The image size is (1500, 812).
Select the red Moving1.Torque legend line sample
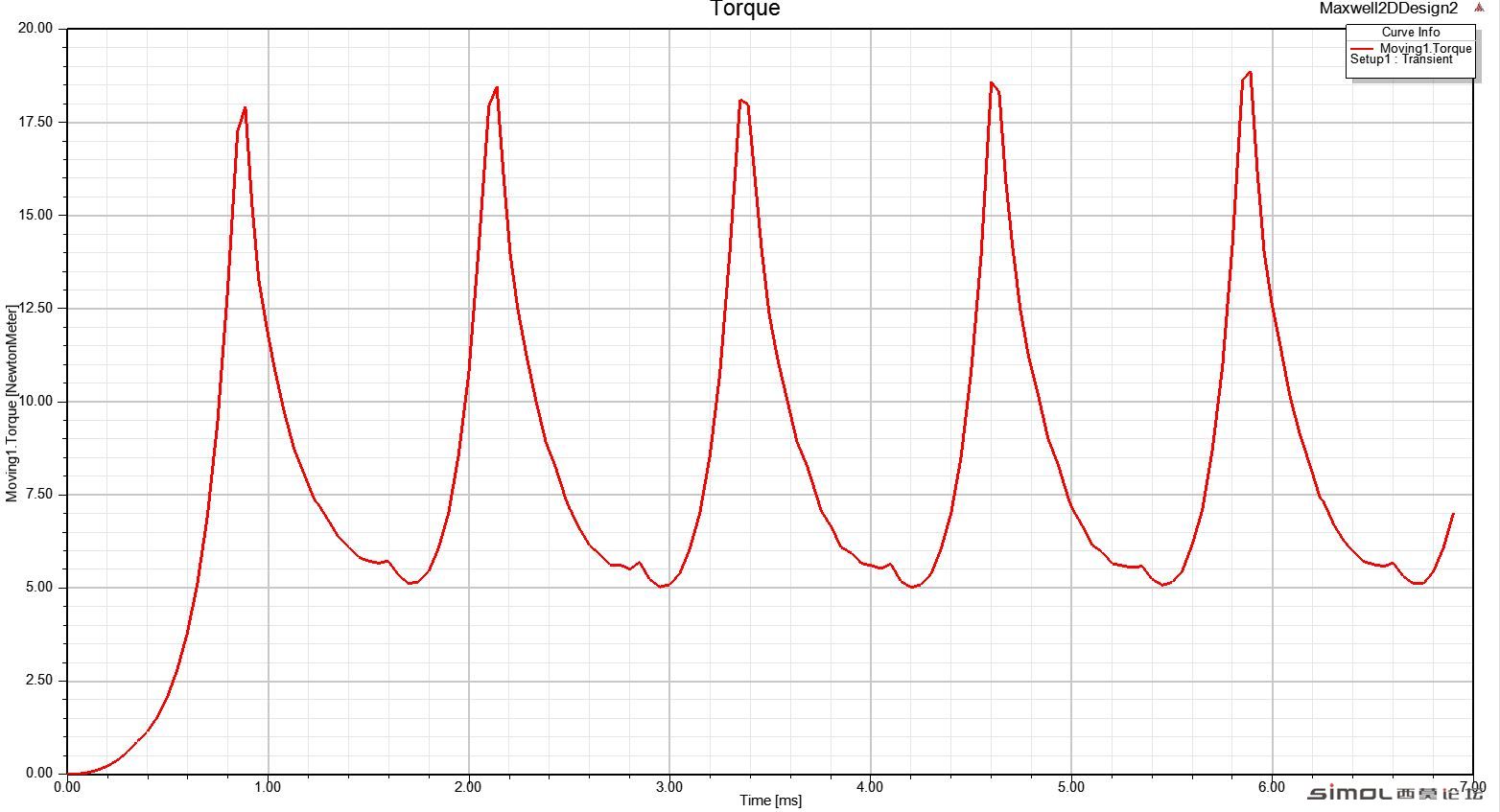[x=1362, y=48]
